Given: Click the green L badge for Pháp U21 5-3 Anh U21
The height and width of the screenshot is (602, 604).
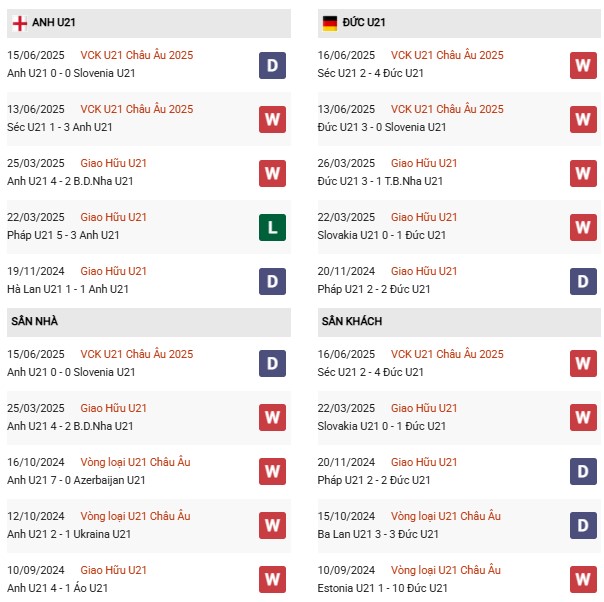Looking at the screenshot, I should click(x=272, y=227).
